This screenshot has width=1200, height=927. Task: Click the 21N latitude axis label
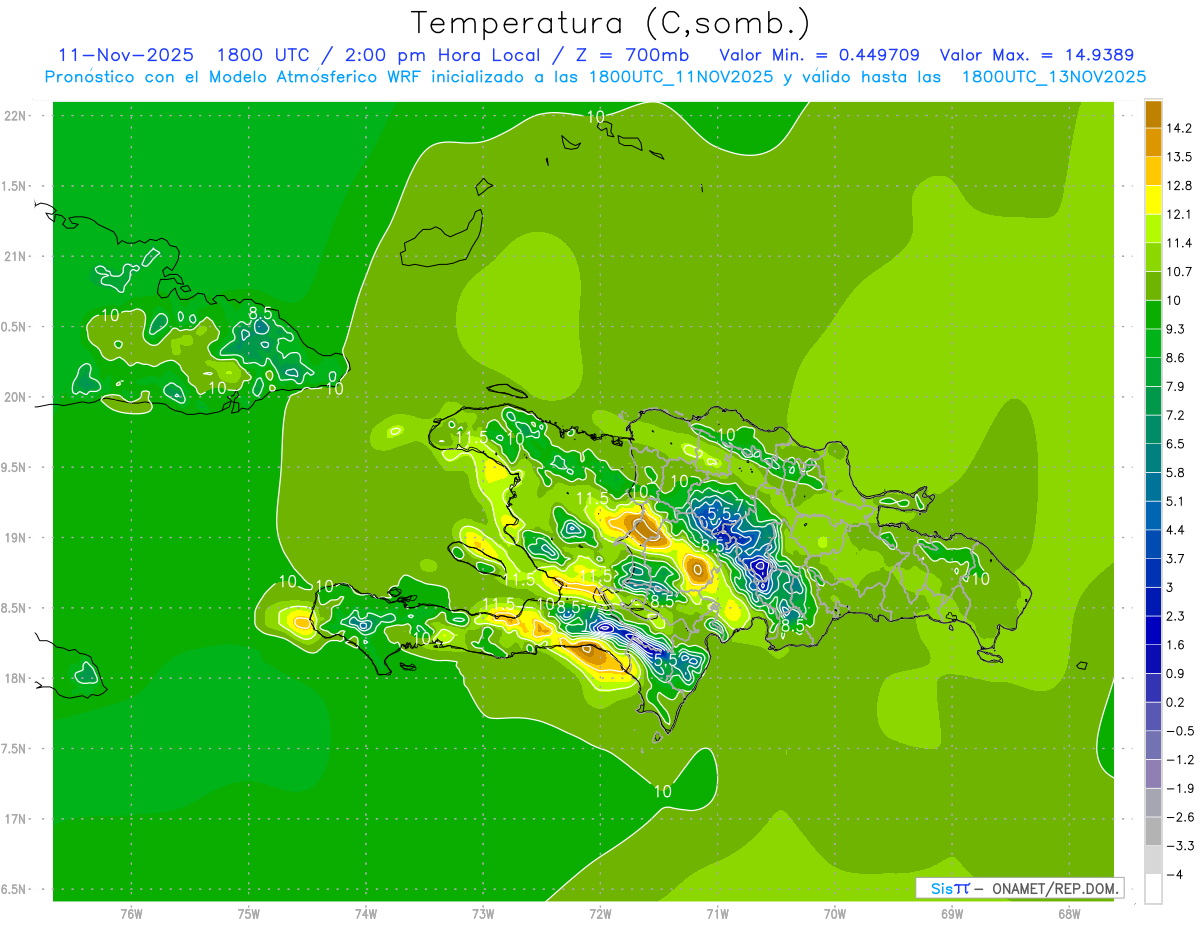tap(15, 256)
